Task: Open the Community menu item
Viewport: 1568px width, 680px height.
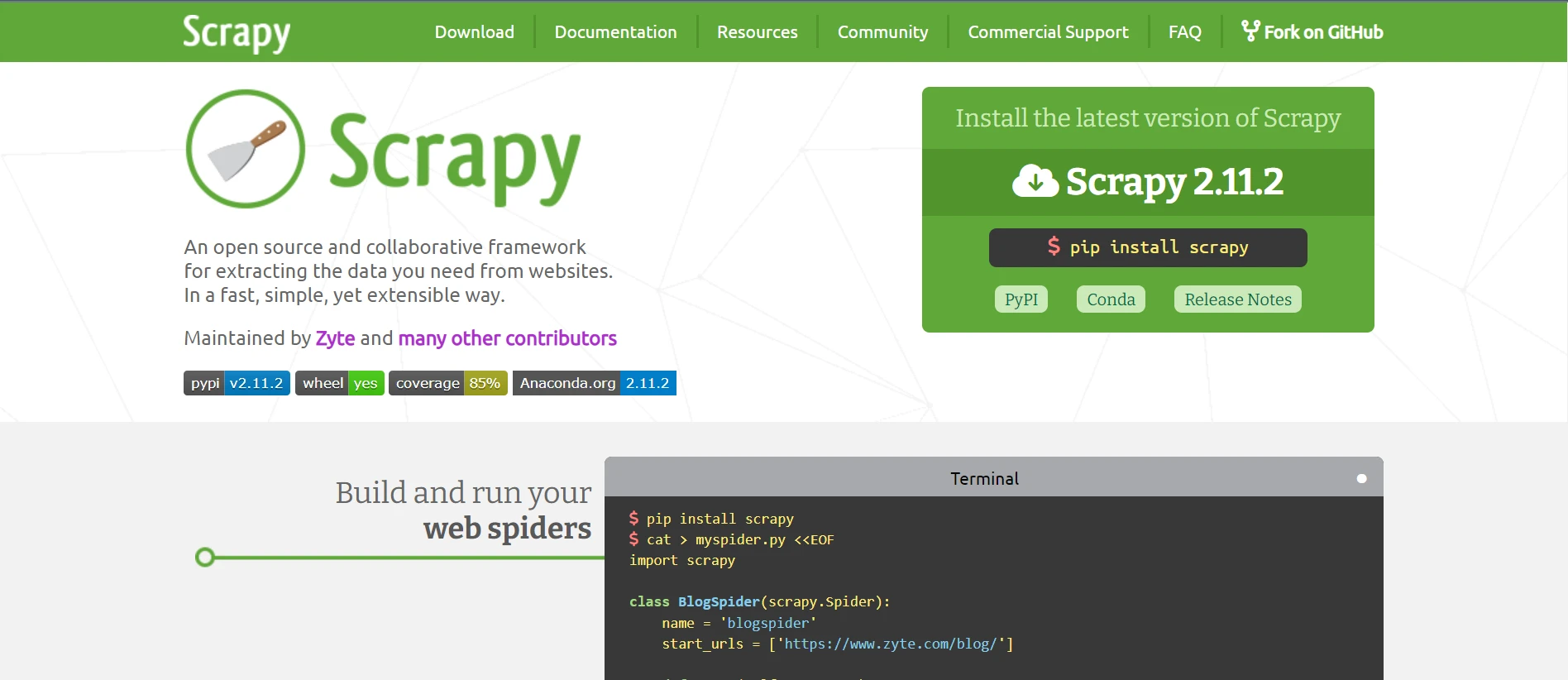Action: coord(882,32)
